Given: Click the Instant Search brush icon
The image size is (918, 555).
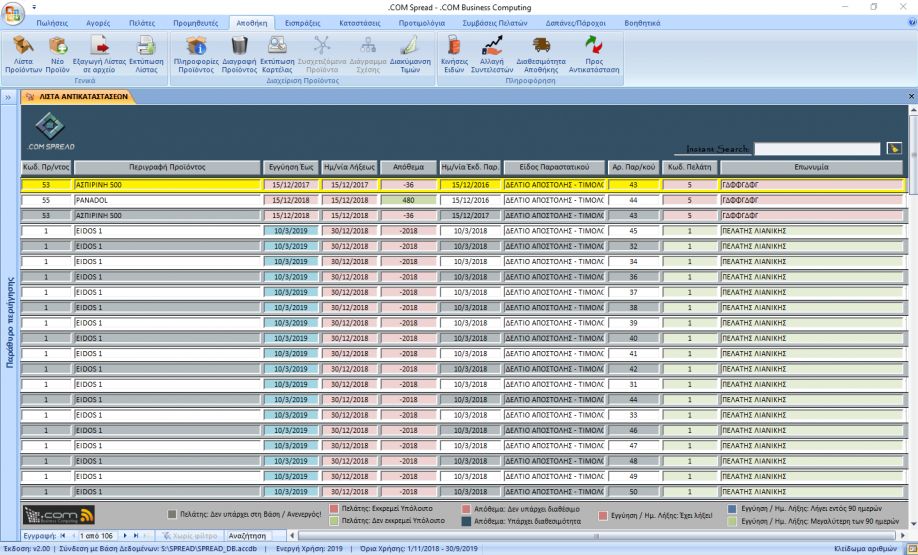Looking at the screenshot, I should click(894, 149).
